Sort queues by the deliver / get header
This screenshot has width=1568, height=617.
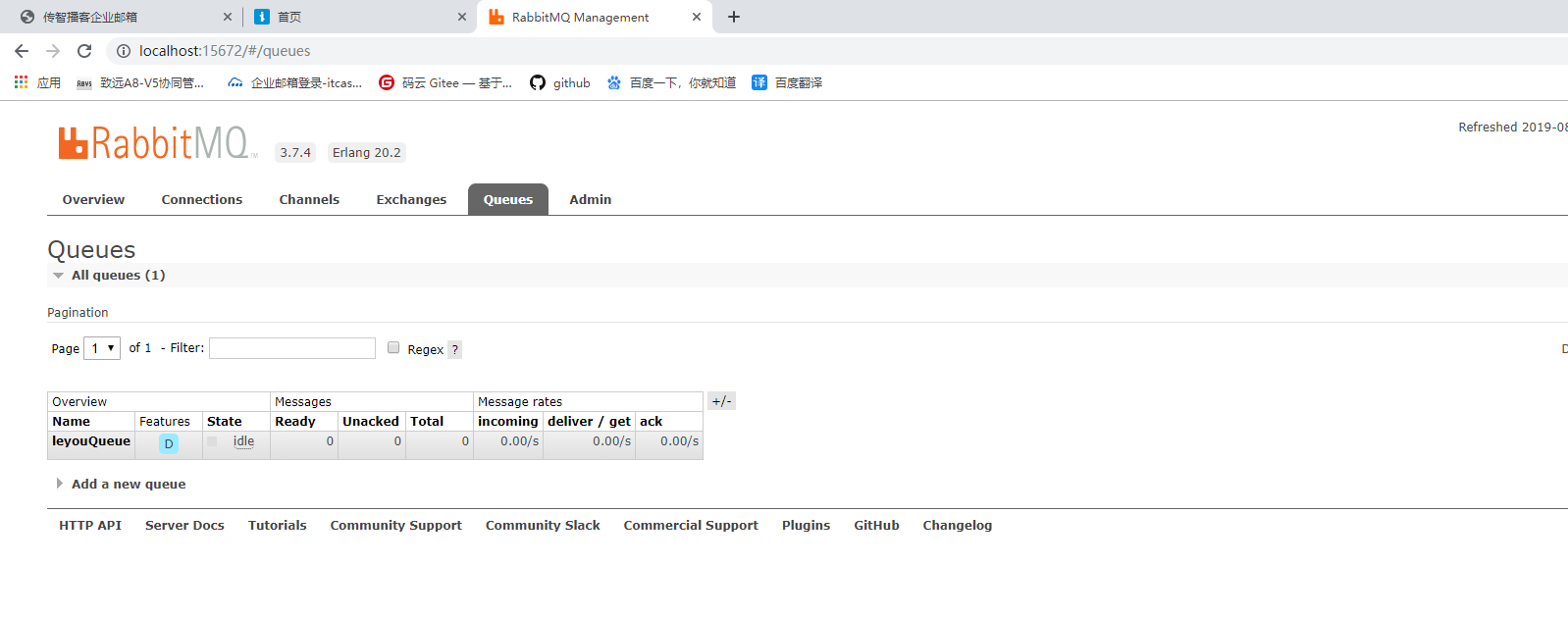point(589,421)
